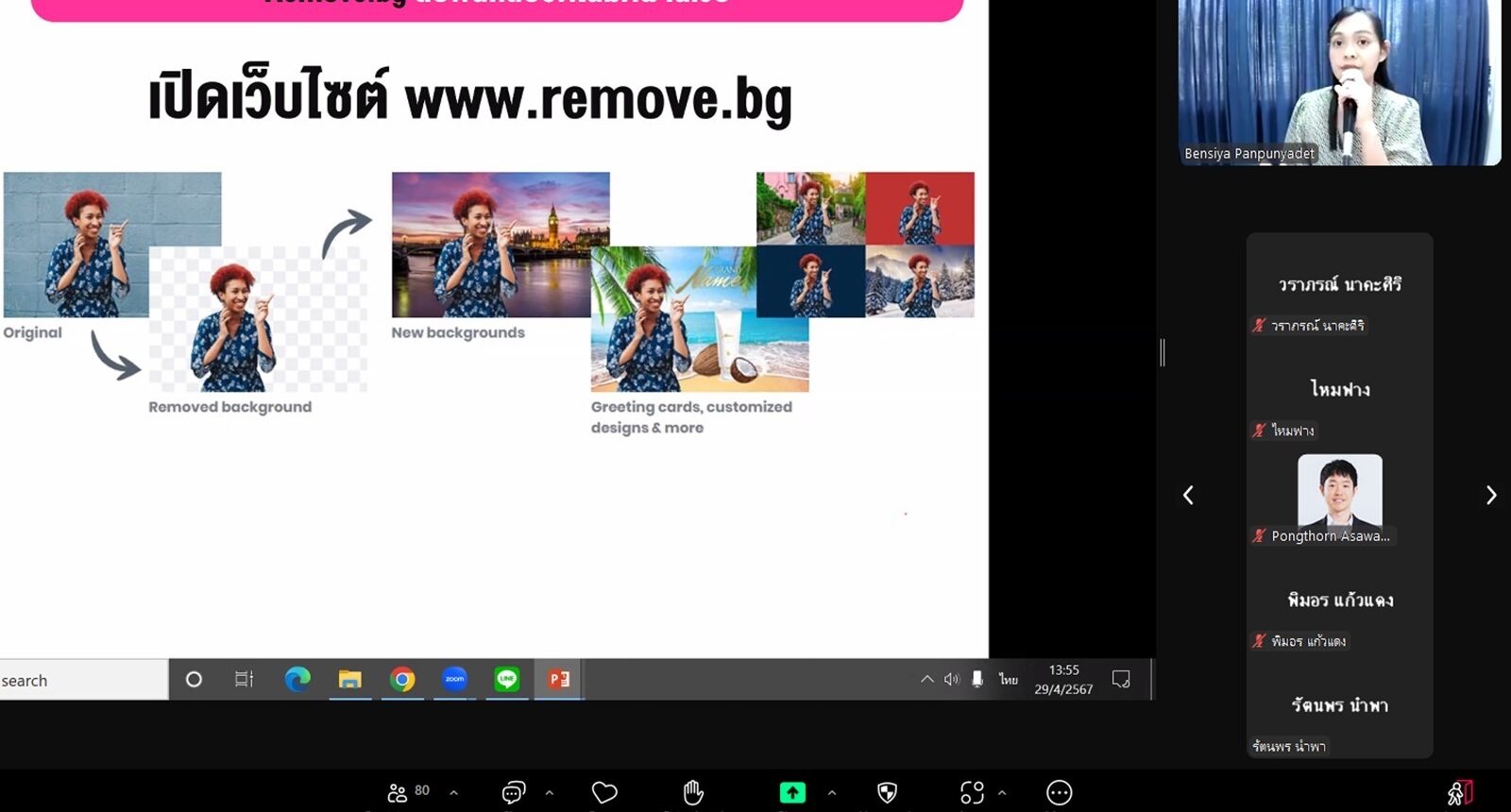Click พิมอร แก้วแดง's muted microphone indicator
1511x812 pixels.
click(1259, 641)
